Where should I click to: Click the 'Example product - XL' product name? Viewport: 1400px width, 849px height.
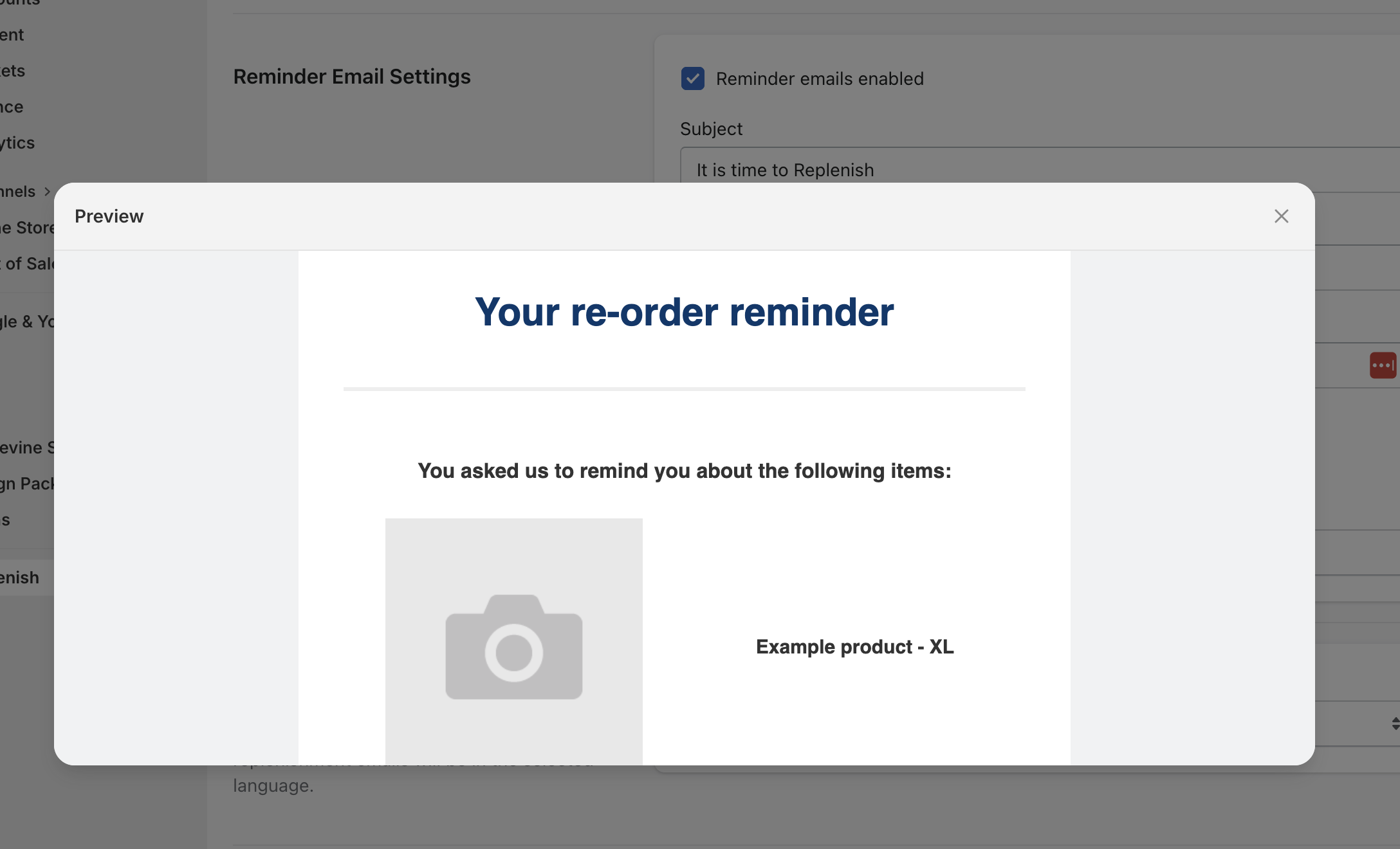854,646
